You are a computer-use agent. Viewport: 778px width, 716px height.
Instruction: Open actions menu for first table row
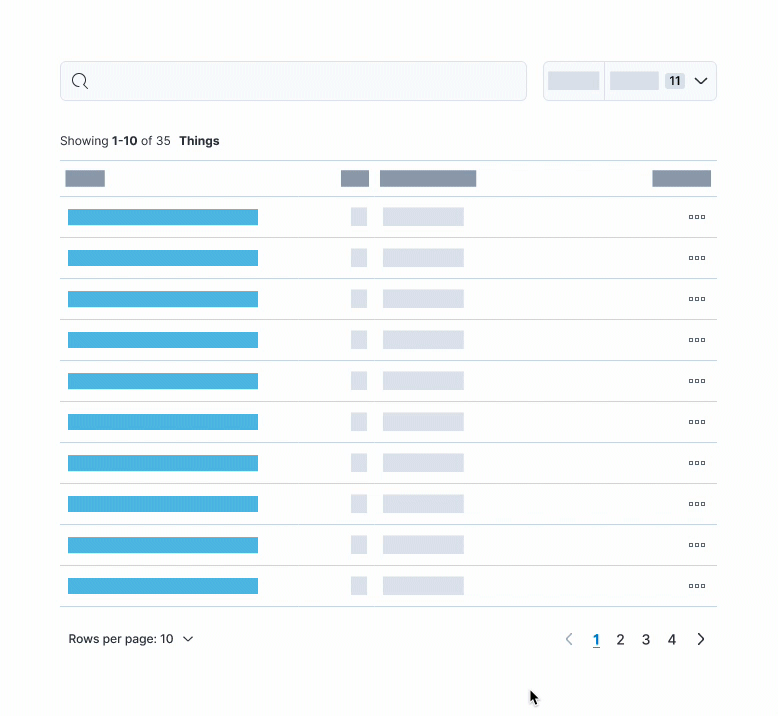[697, 217]
